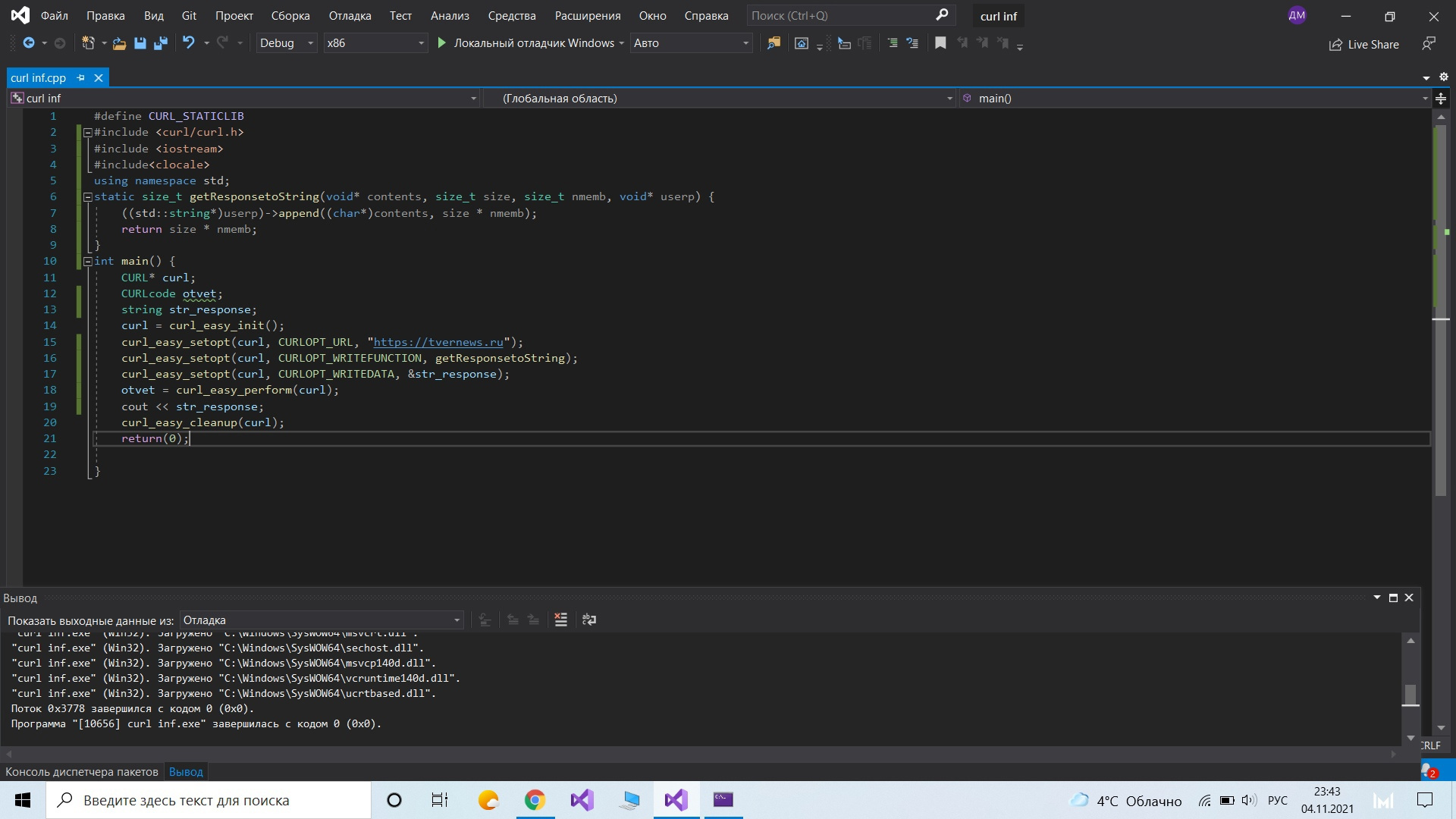Open the debugger target dropdown arrow
The image size is (1456, 819).
[622, 43]
